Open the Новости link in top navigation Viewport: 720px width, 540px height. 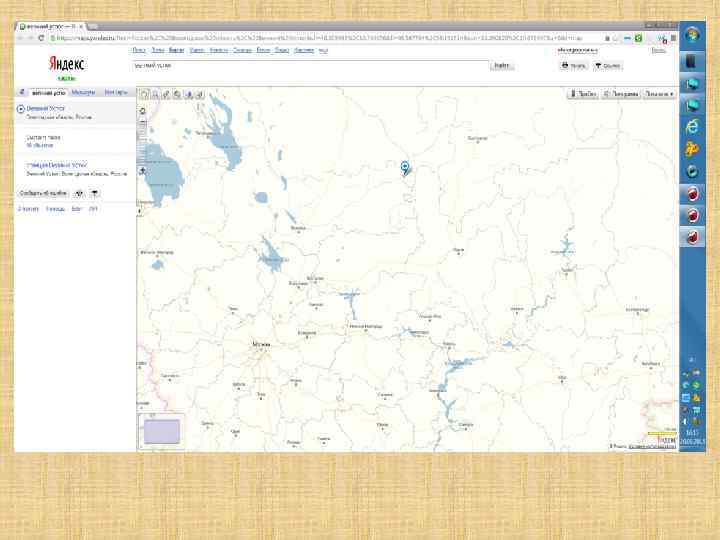(219, 50)
